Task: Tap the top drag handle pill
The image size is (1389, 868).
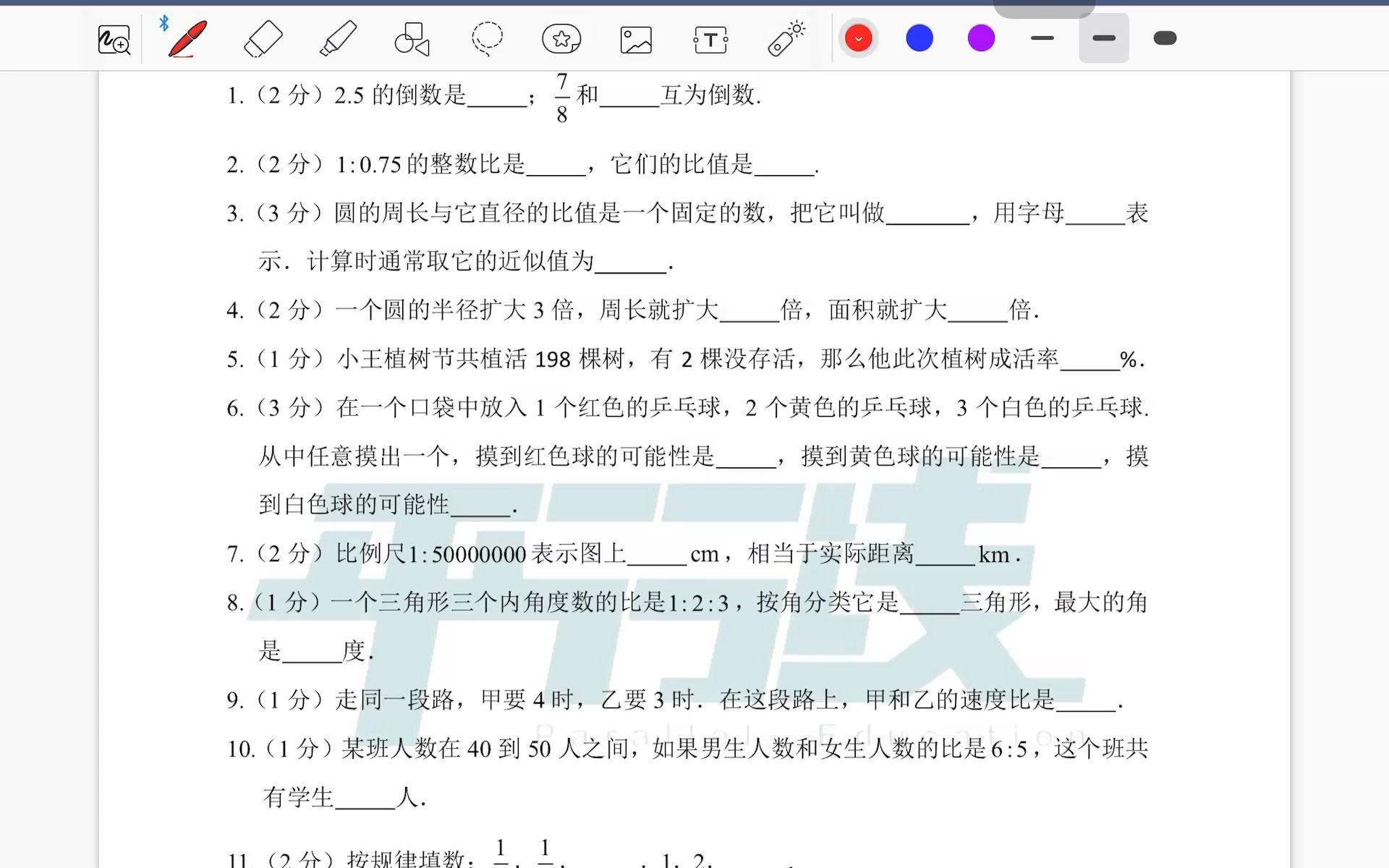Action: [1044, 9]
